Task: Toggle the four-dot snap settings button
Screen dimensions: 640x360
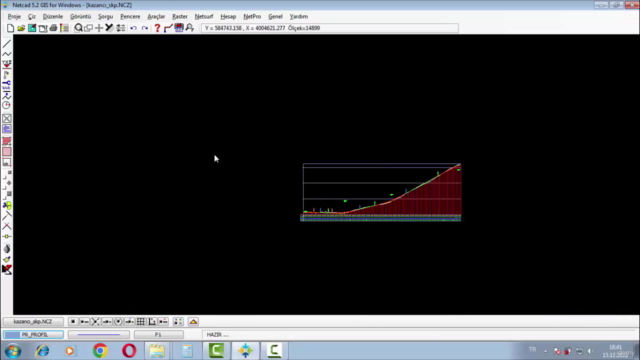Action: [178, 322]
